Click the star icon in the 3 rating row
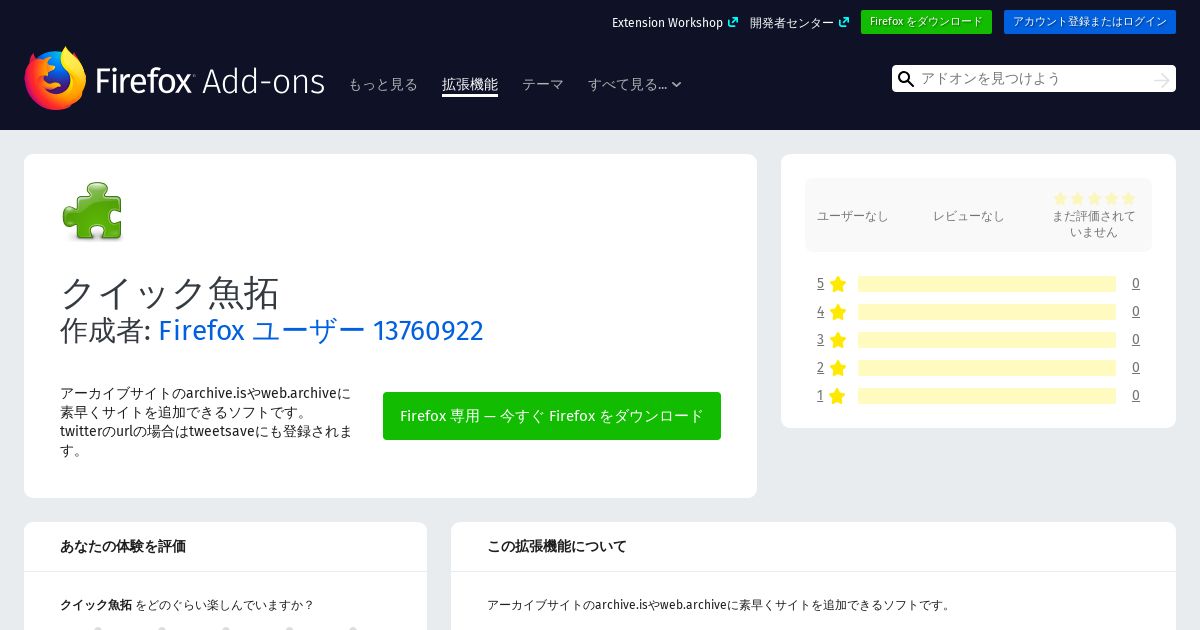Viewport: 1200px width, 630px height. (838, 340)
